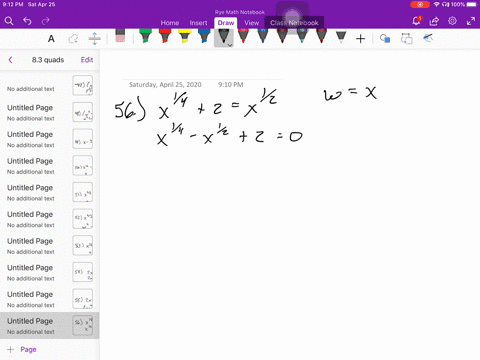The height and width of the screenshot is (360, 480).
Task: Open the Class Notebook tab
Action: click(294, 23)
